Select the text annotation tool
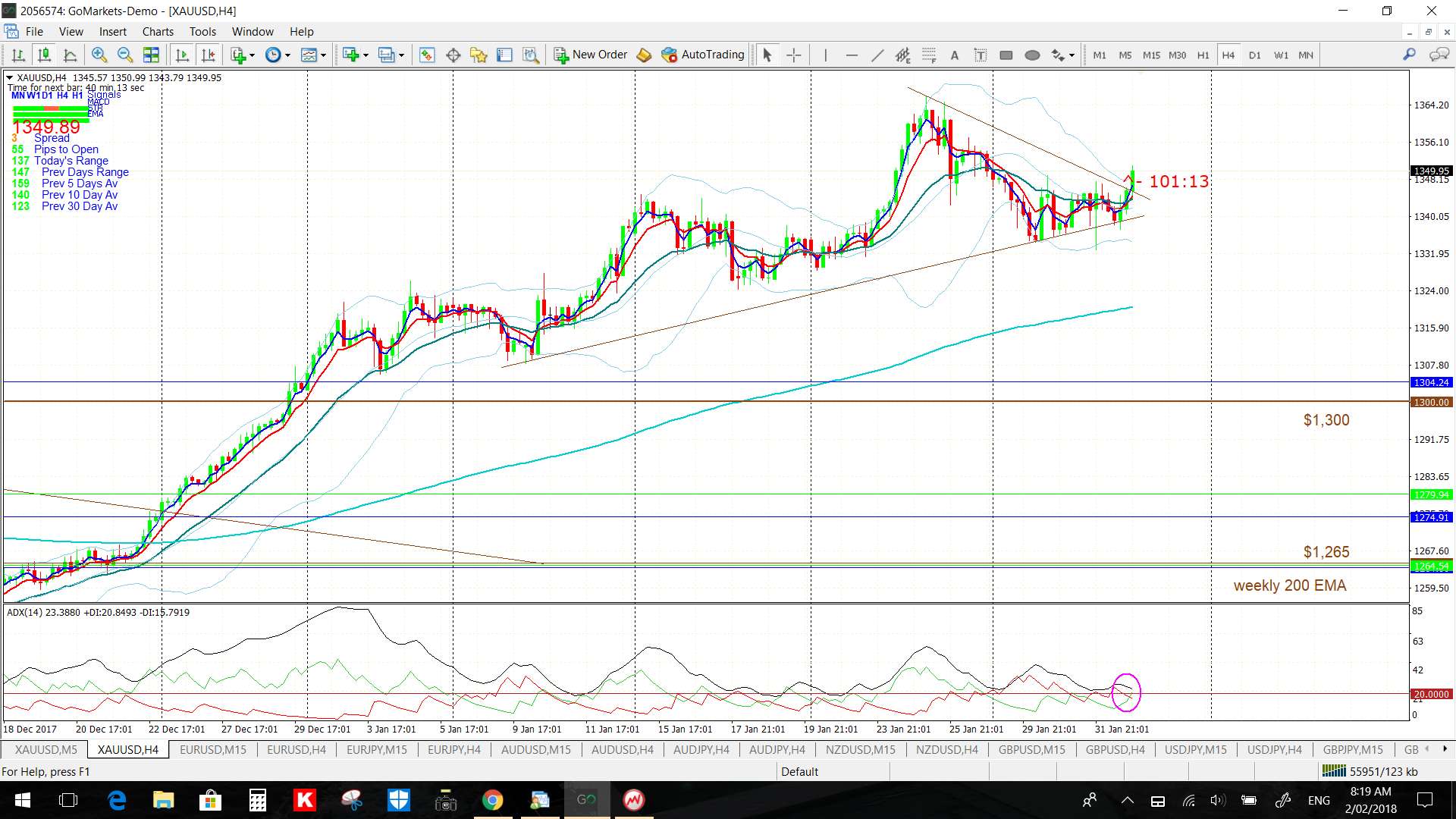The height and width of the screenshot is (819, 1456). coord(955,55)
